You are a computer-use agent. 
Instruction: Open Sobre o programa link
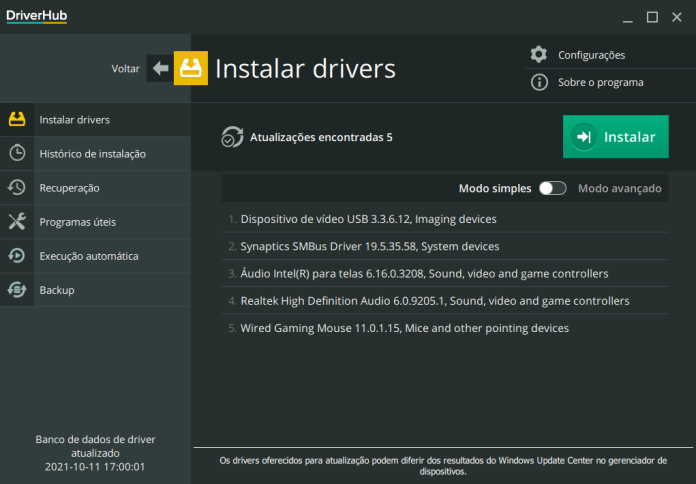(601, 82)
